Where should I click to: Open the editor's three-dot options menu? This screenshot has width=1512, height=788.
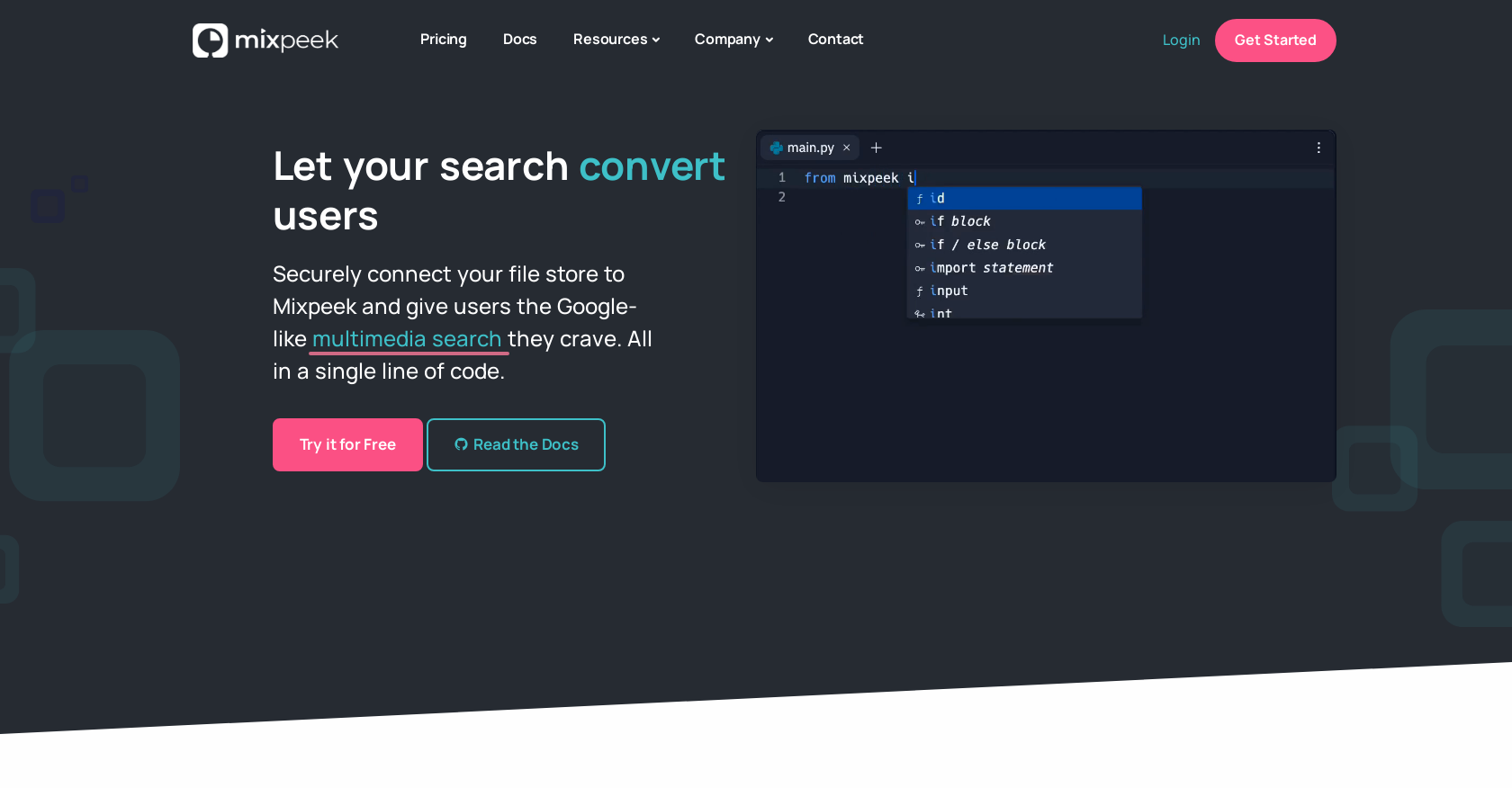[1318, 148]
